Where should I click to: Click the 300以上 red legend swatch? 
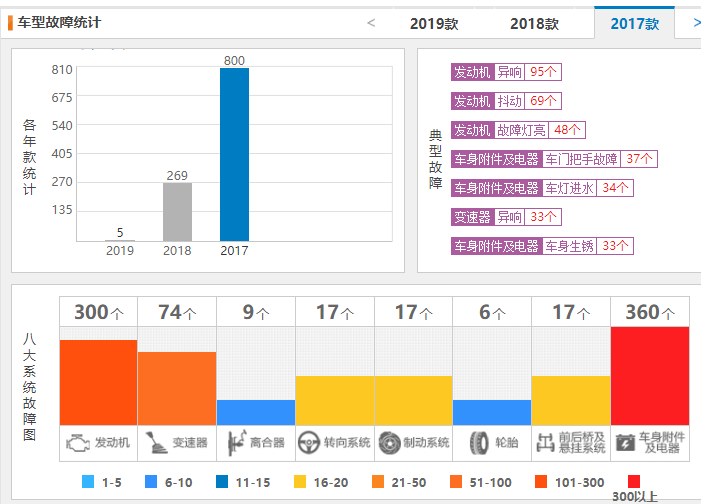(634, 482)
